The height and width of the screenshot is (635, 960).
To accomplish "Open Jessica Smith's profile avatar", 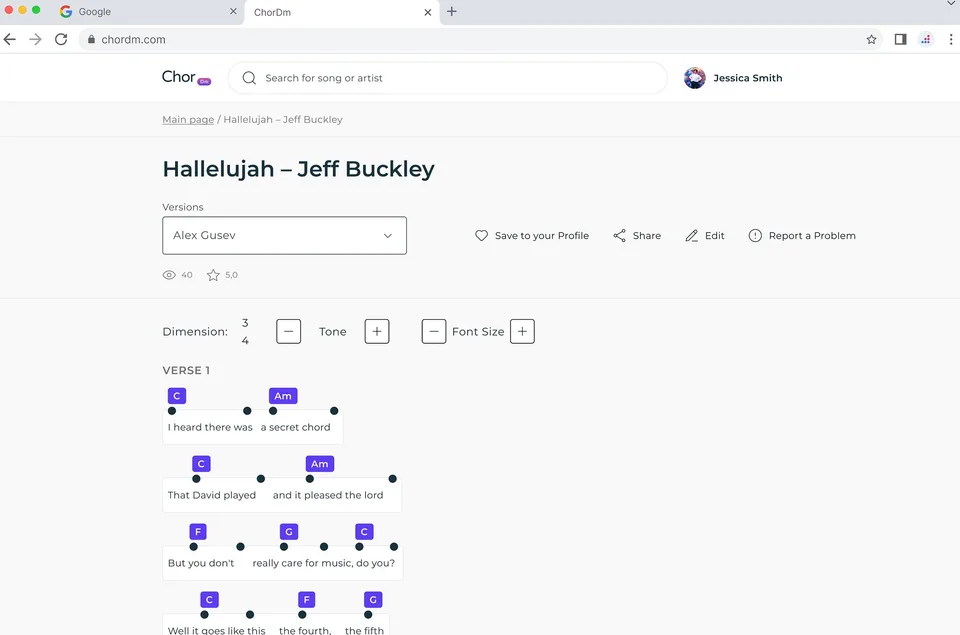I will [x=695, y=78].
